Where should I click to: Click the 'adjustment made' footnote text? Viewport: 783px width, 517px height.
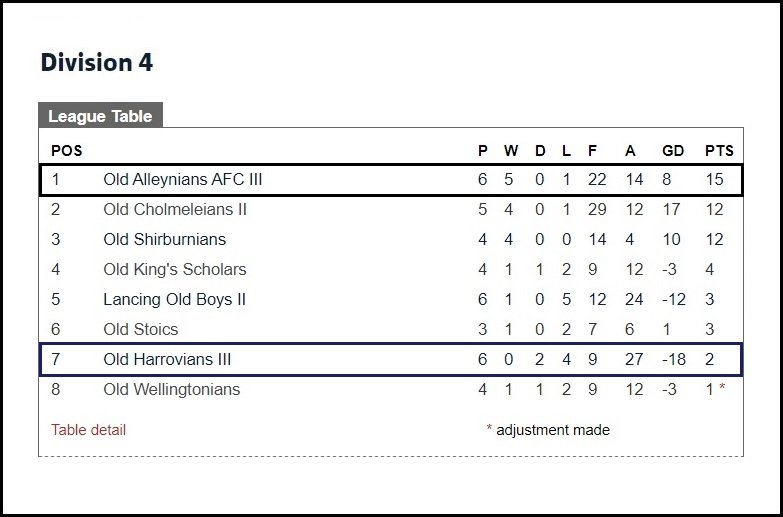click(553, 430)
